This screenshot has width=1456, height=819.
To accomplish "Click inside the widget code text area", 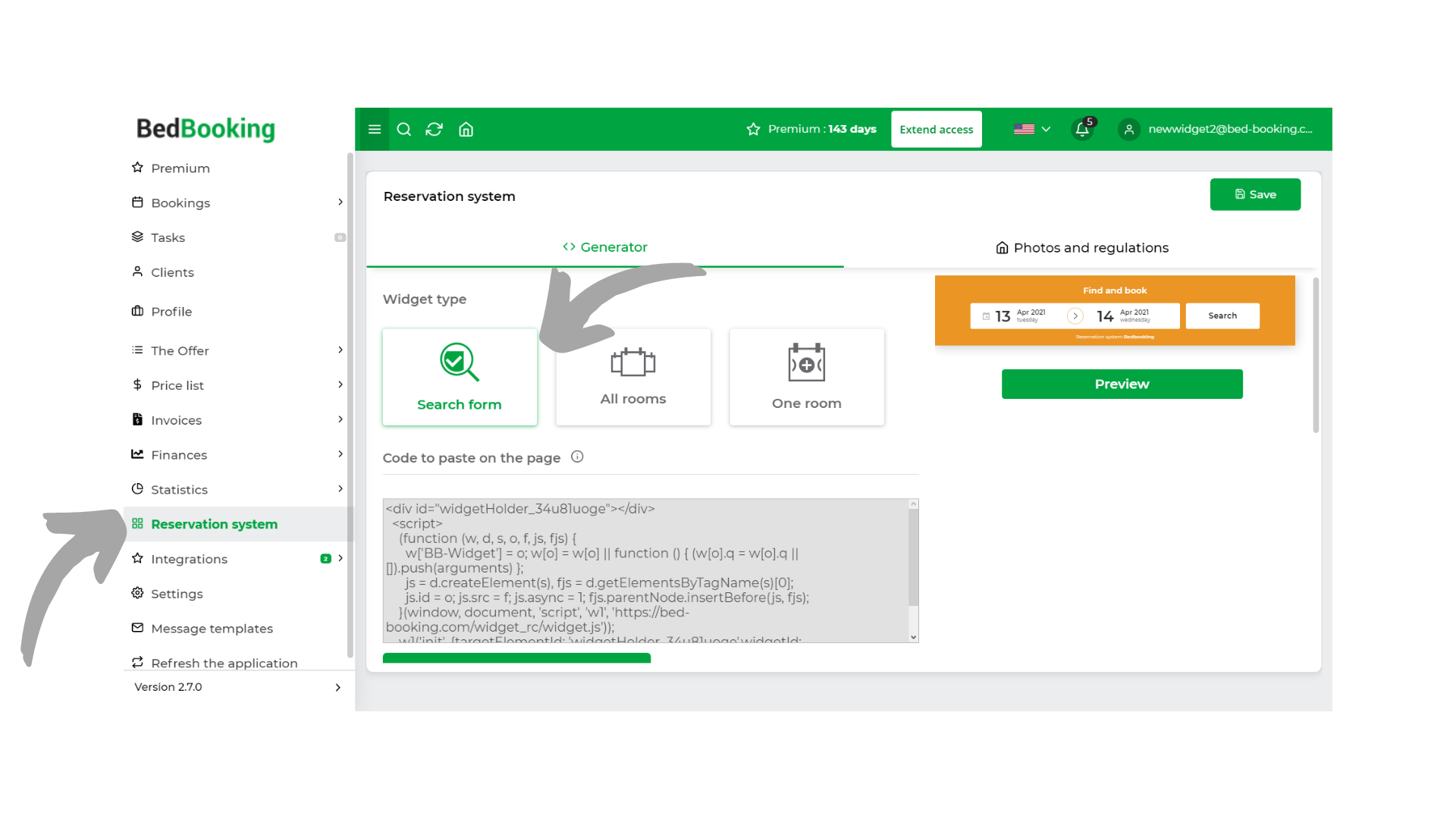I will (645, 571).
